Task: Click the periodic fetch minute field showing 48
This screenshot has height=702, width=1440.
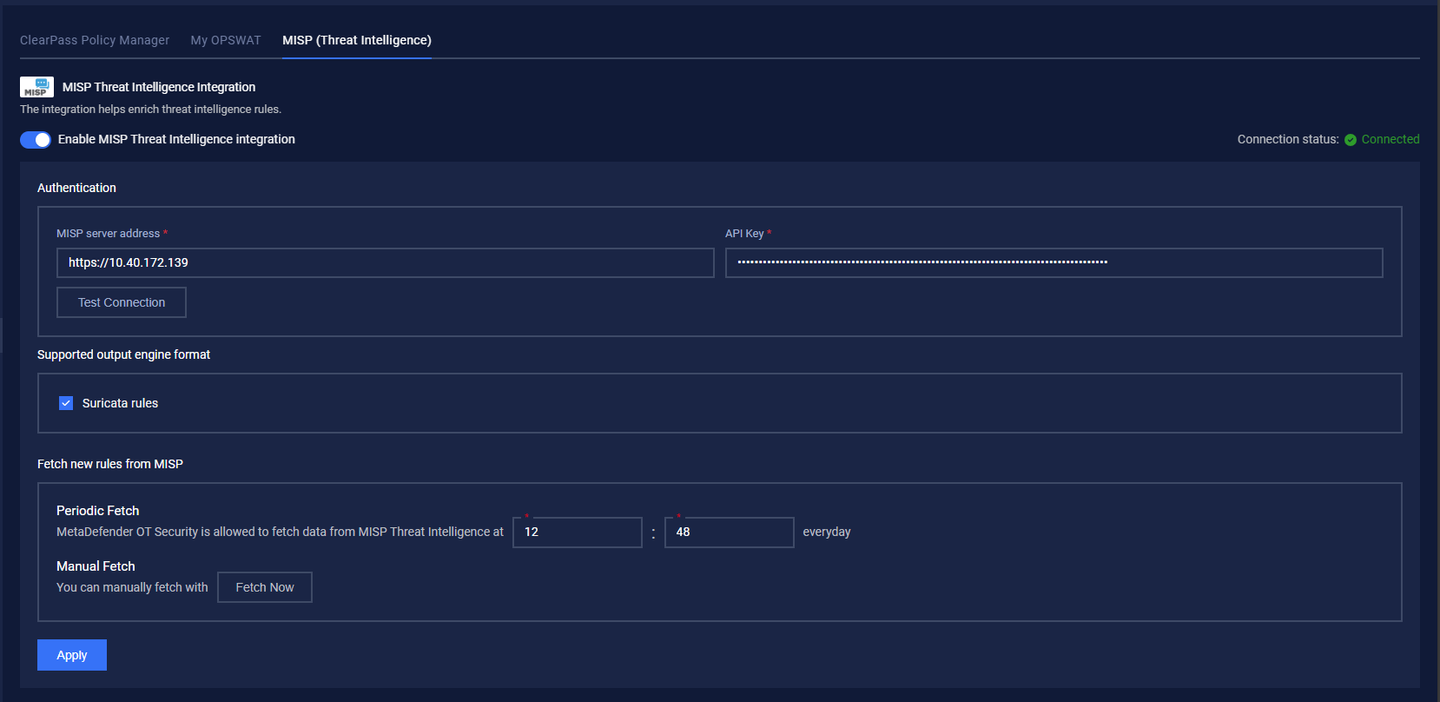Action: 730,532
